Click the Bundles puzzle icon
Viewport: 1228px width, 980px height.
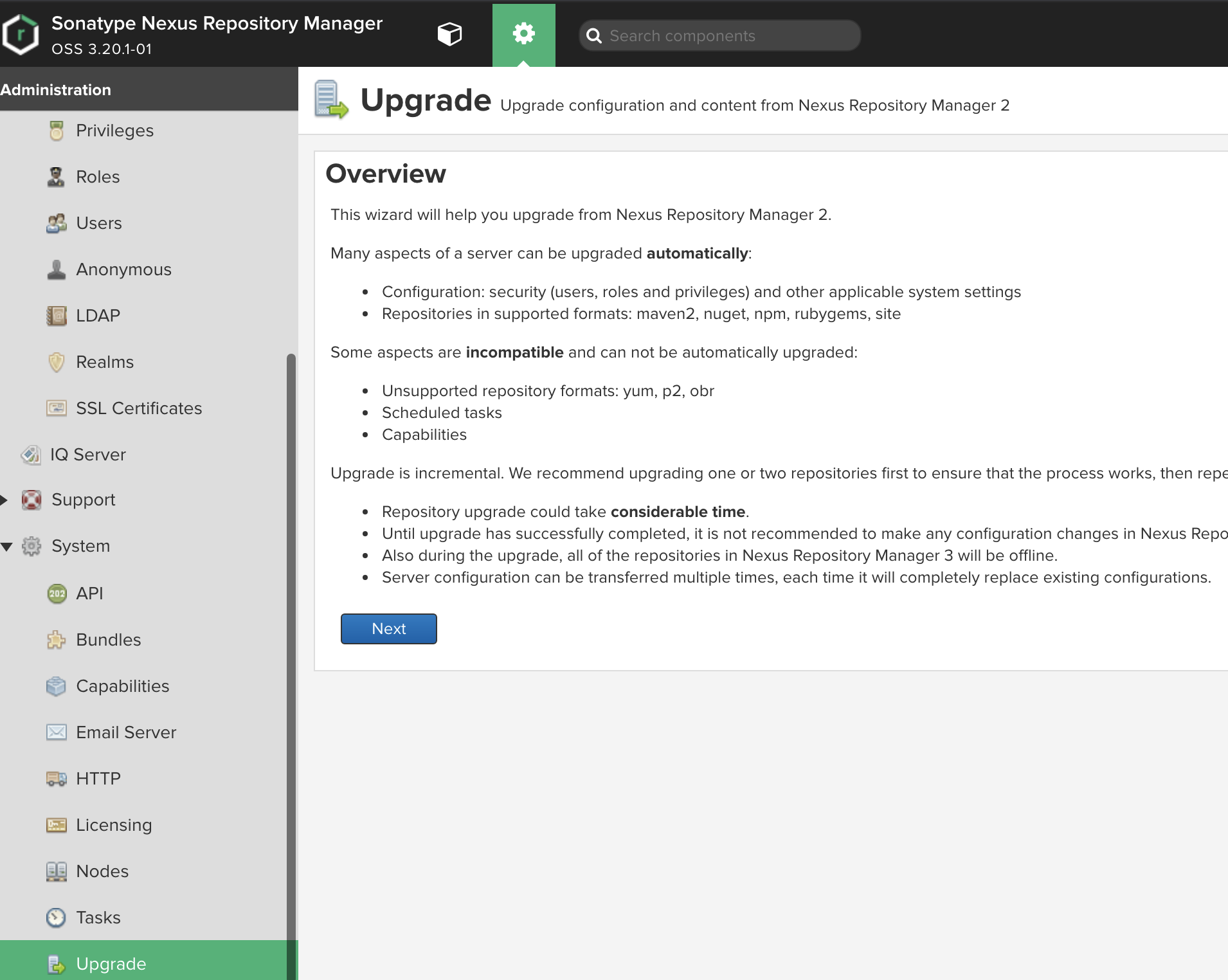(x=57, y=640)
